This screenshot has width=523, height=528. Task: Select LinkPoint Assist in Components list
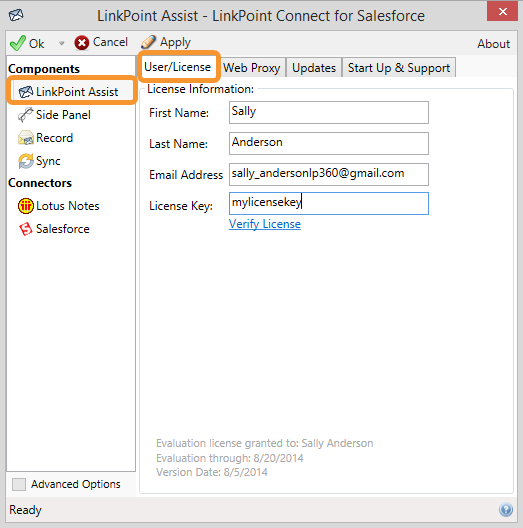click(x=72, y=91)
